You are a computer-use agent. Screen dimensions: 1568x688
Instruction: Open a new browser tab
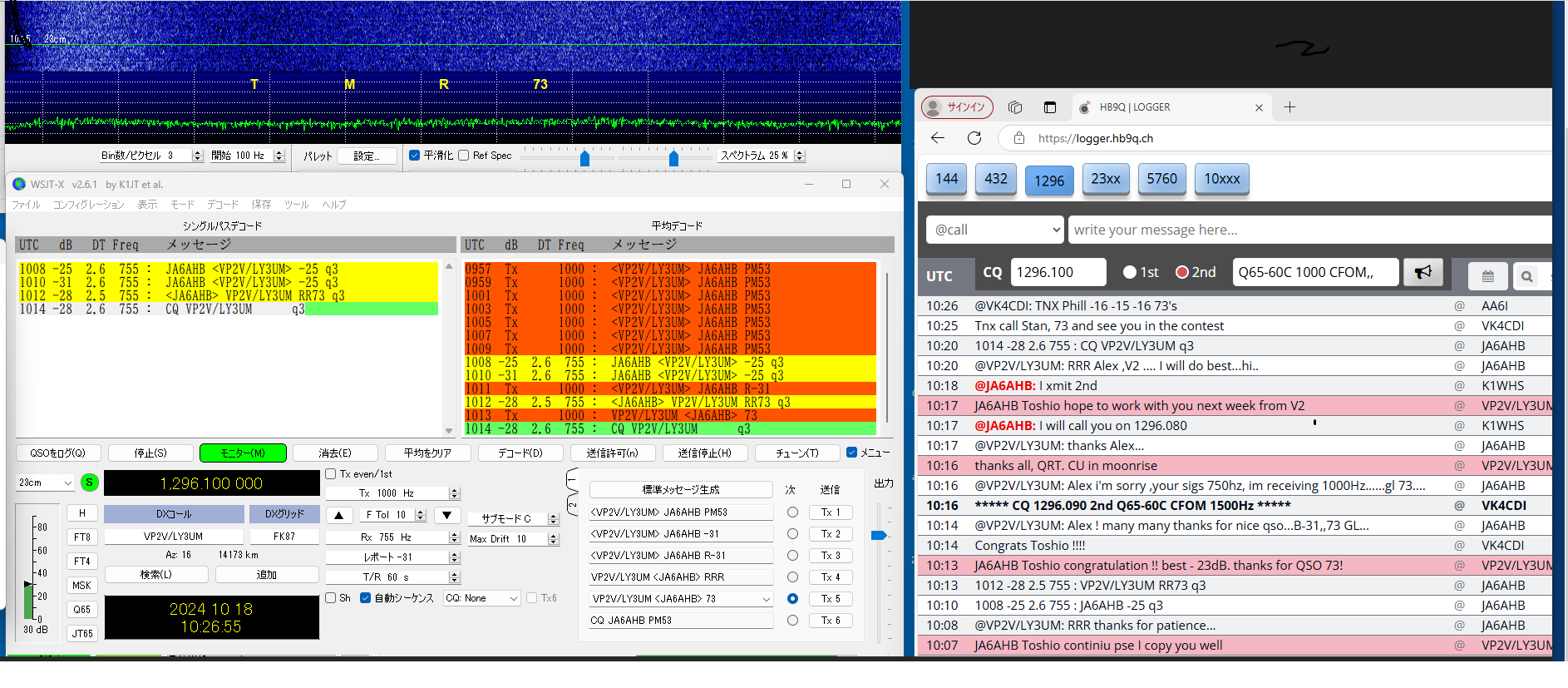1289,107
